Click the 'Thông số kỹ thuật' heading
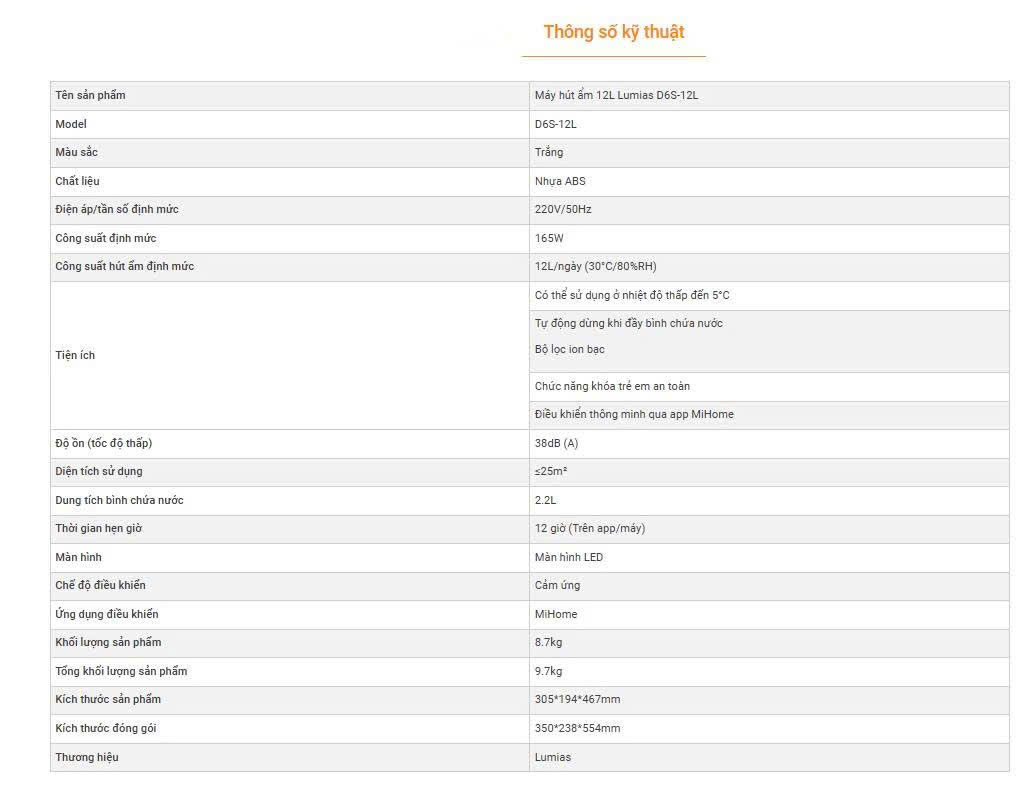This screenshot has height=789, width=1032. tap(613, 32)
